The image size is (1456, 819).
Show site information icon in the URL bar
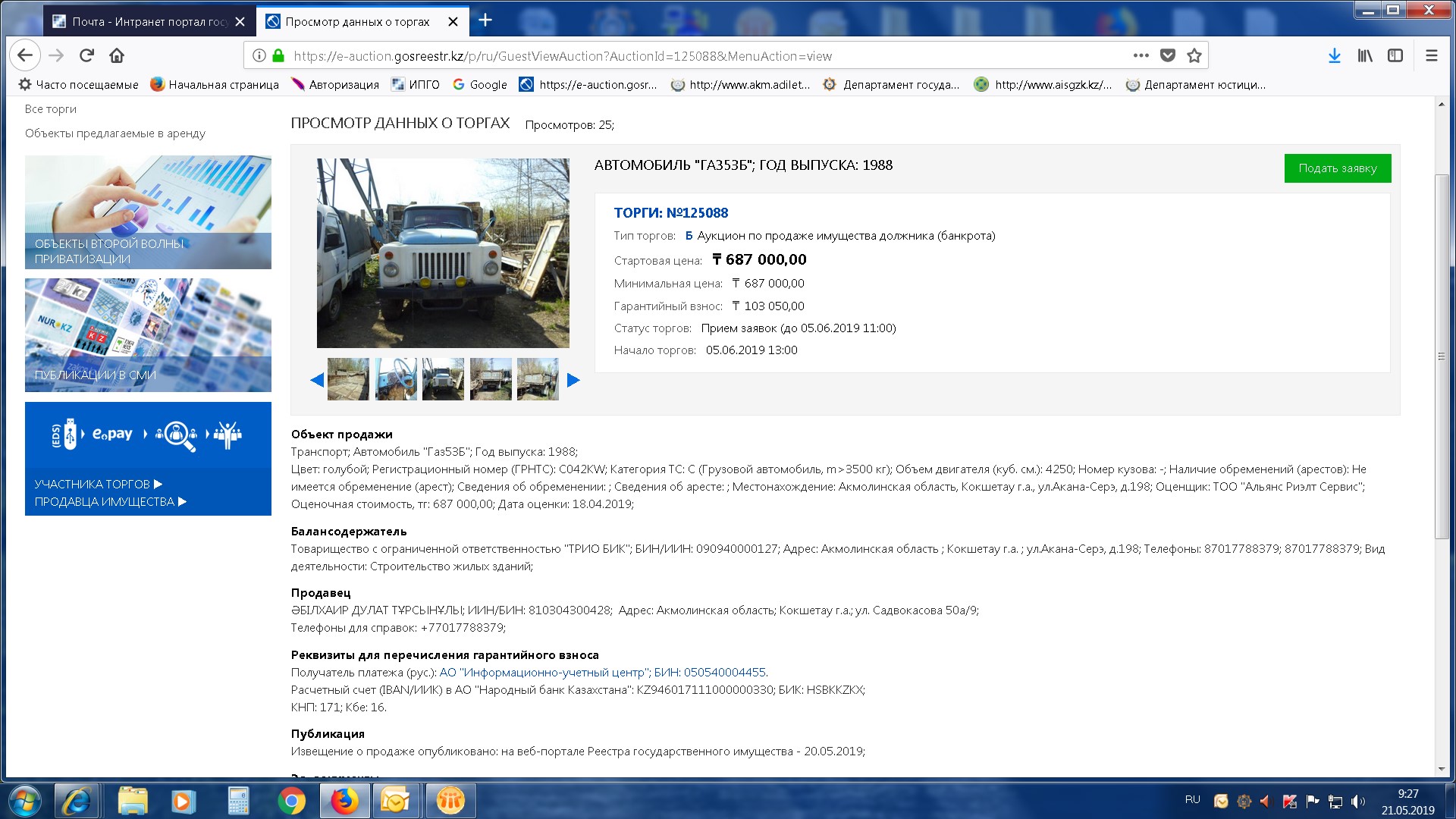259,55
